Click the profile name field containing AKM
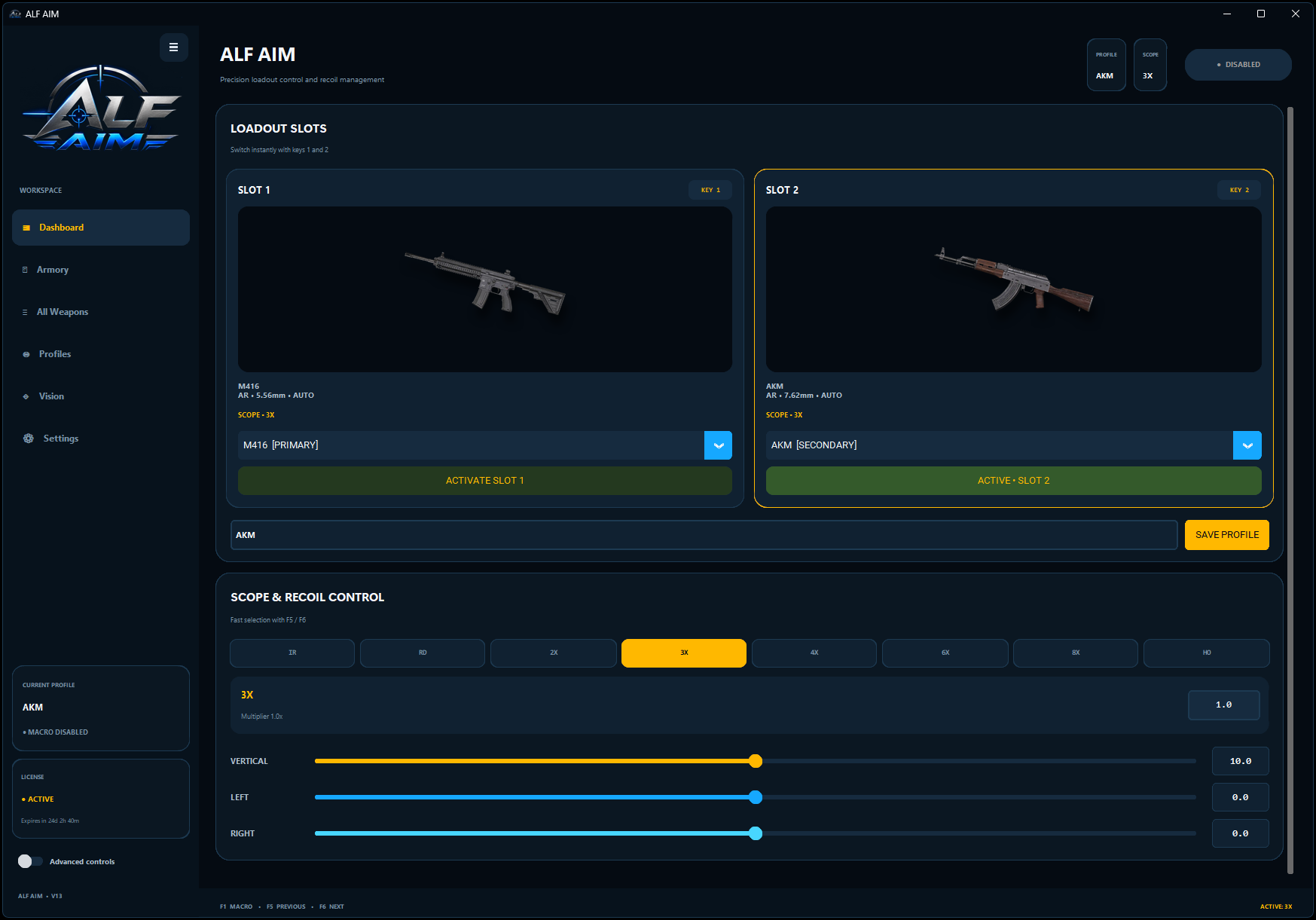Viewport: 1316px width, 920px height. pos(704,535)
